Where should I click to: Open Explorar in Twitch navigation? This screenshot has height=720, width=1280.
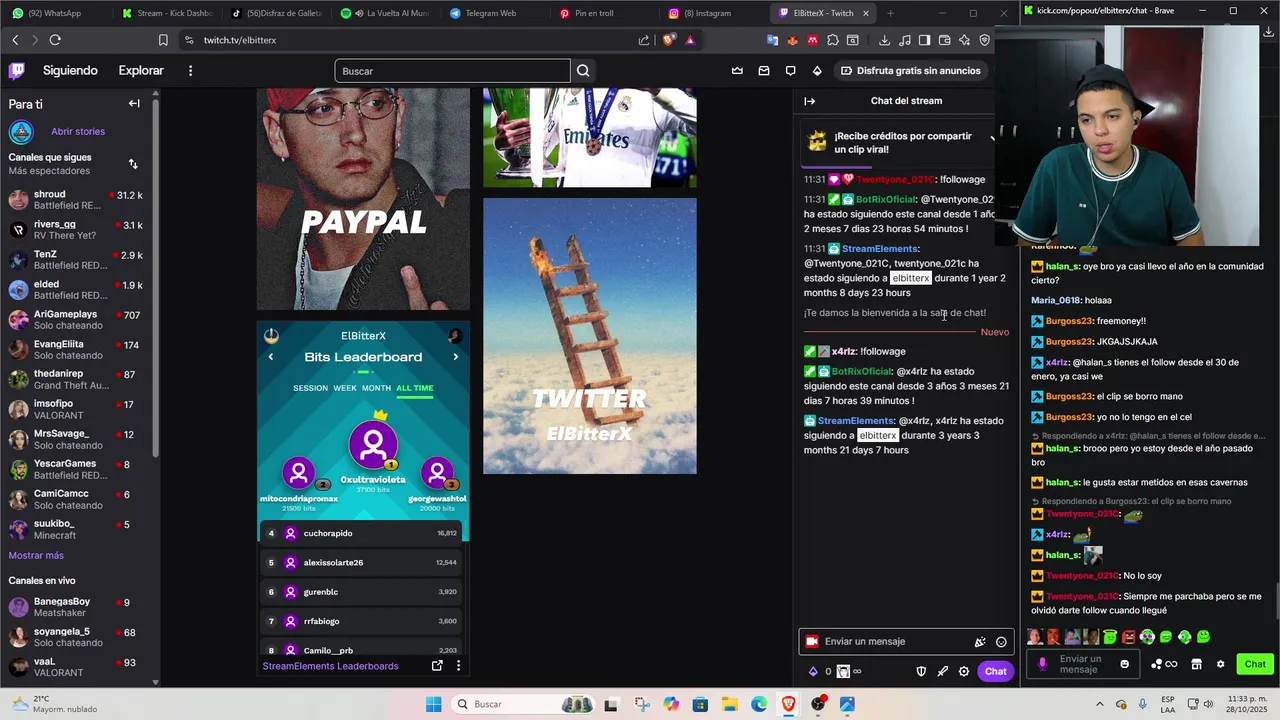pos(141,71)
